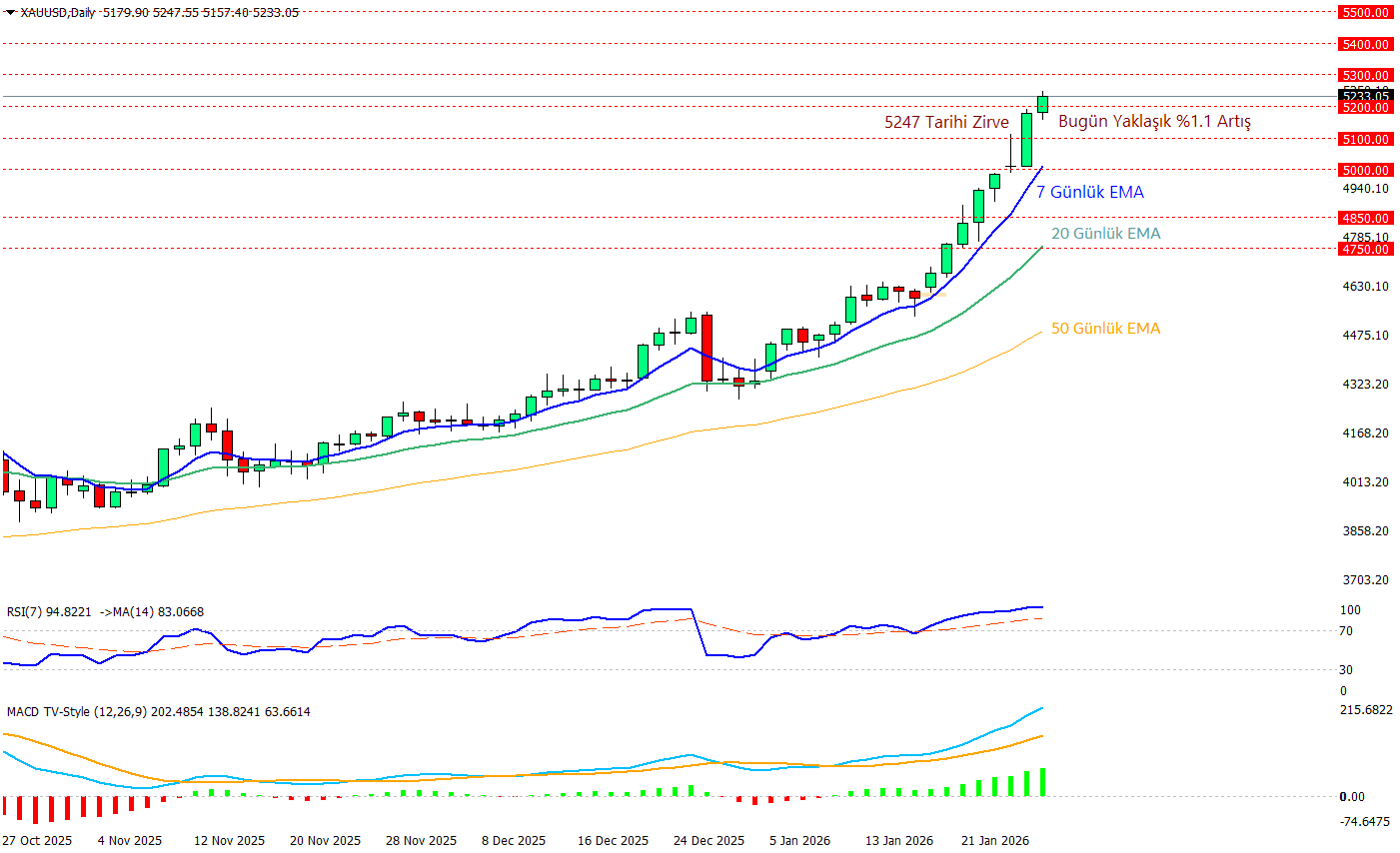Click the XAUUSD,Daily chart title text

pyautogui.click(x=58, y=13)
